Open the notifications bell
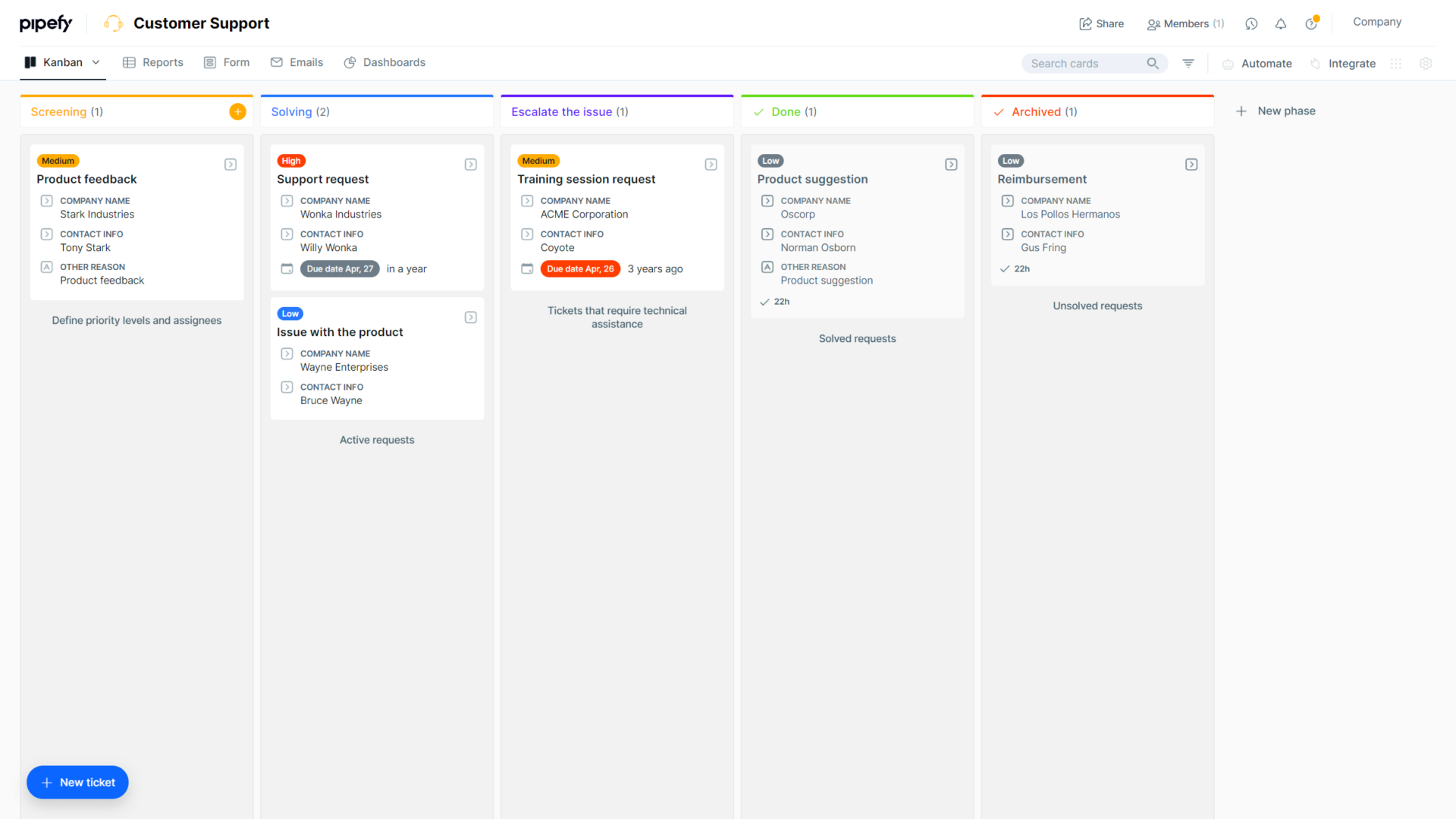Image resolution: width=1456 pixels, height=819 pixels. coord(1281,24)
